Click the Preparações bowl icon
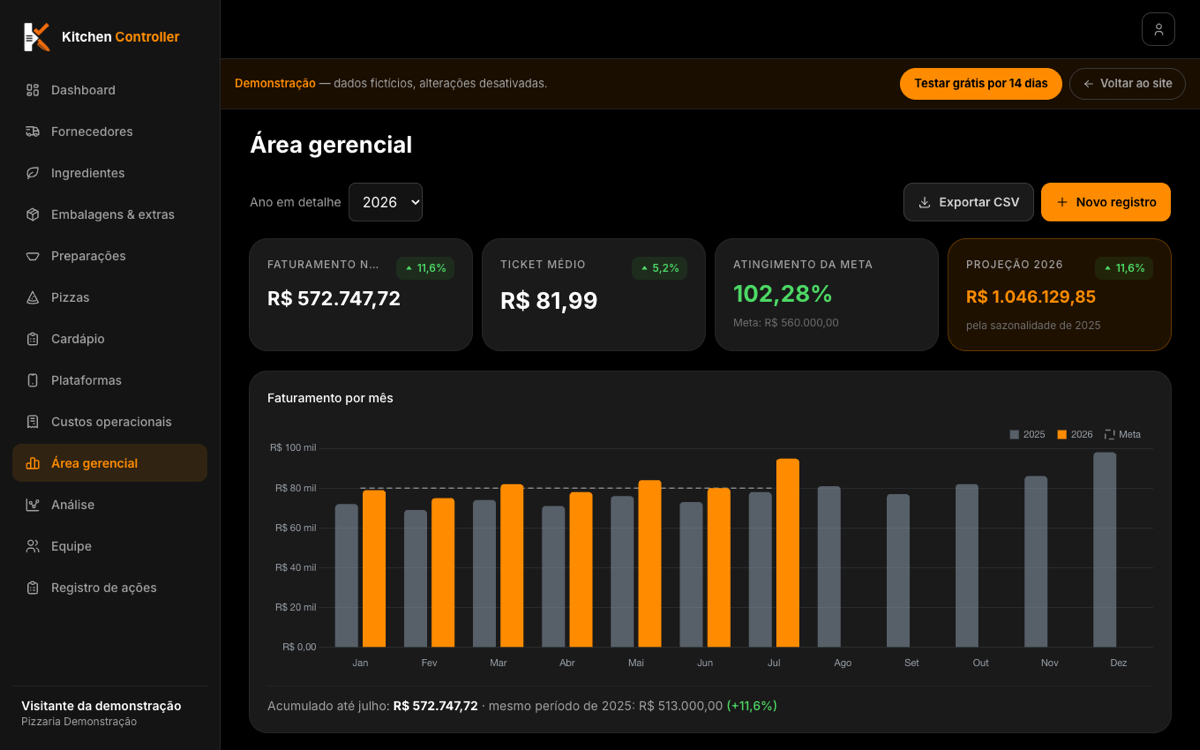 [33, 256]
